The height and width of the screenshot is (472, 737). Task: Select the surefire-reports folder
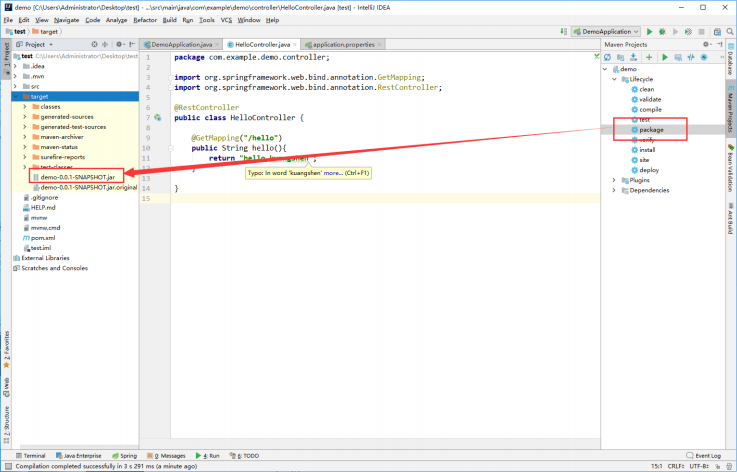[x=63, y=157]
